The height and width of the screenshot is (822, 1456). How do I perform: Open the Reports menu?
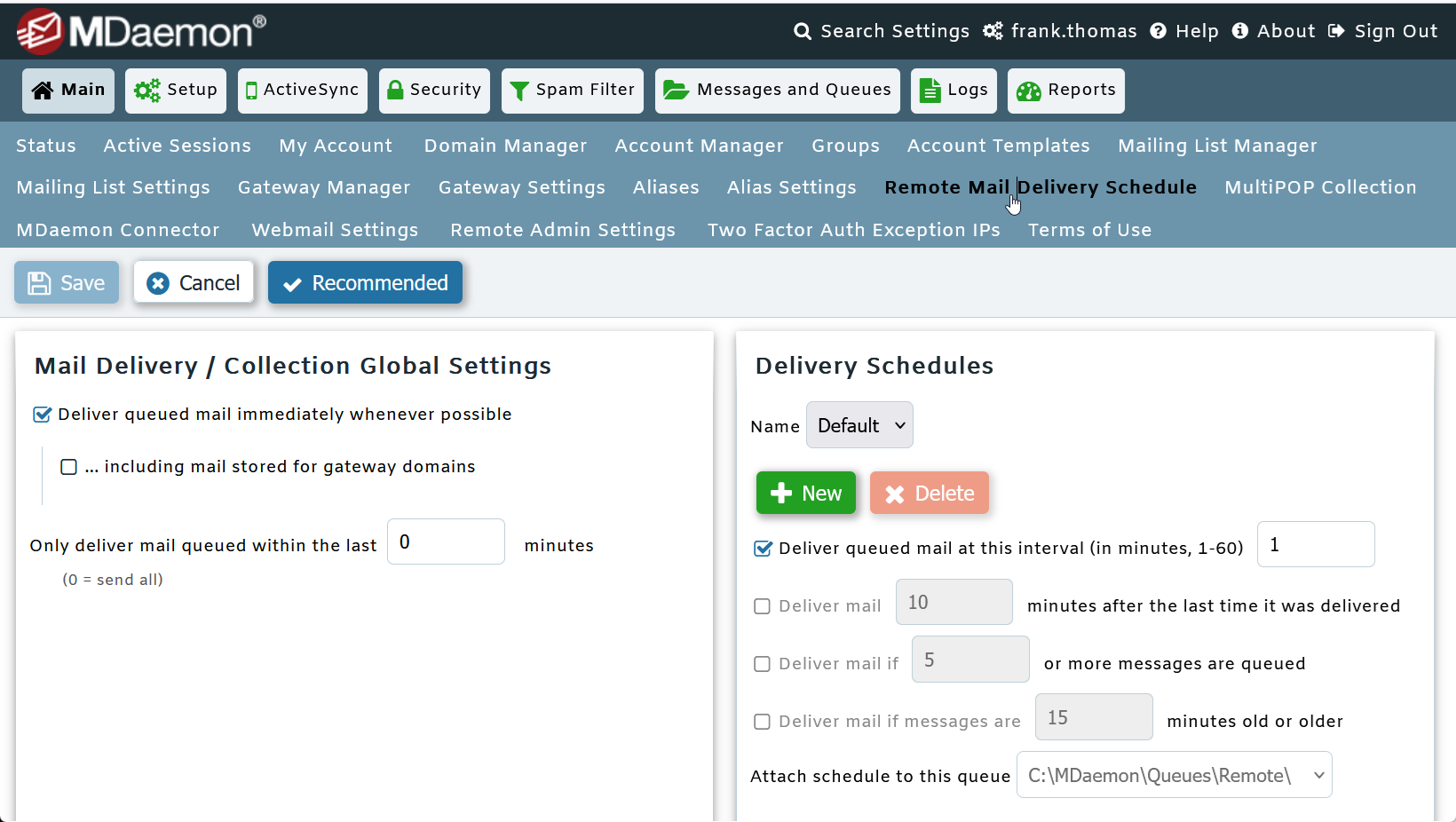tap(1066, 91)
